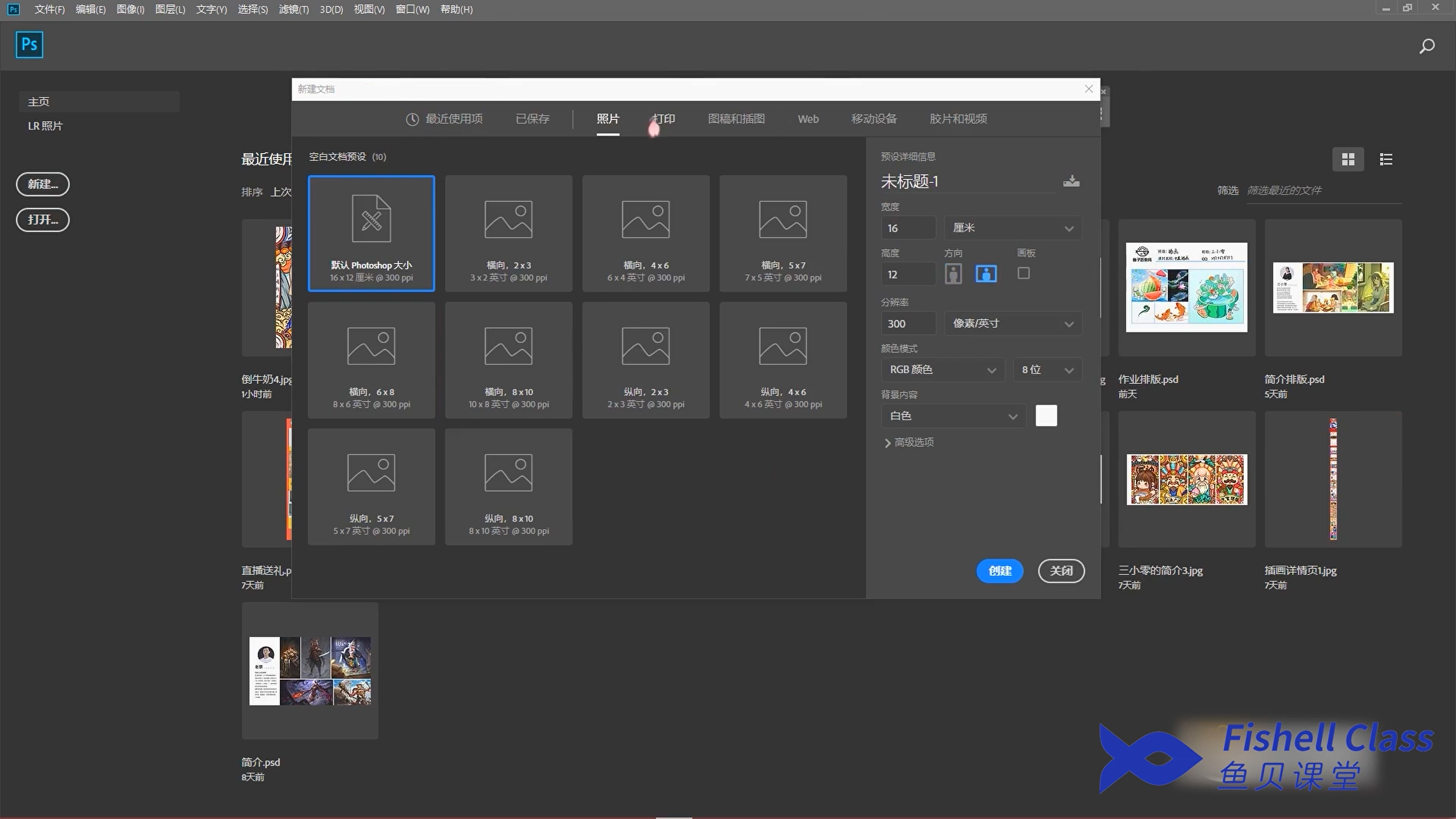Select portrait orientation icon
This screenshot has height=819, width=1456.
(x=953, y=274)
